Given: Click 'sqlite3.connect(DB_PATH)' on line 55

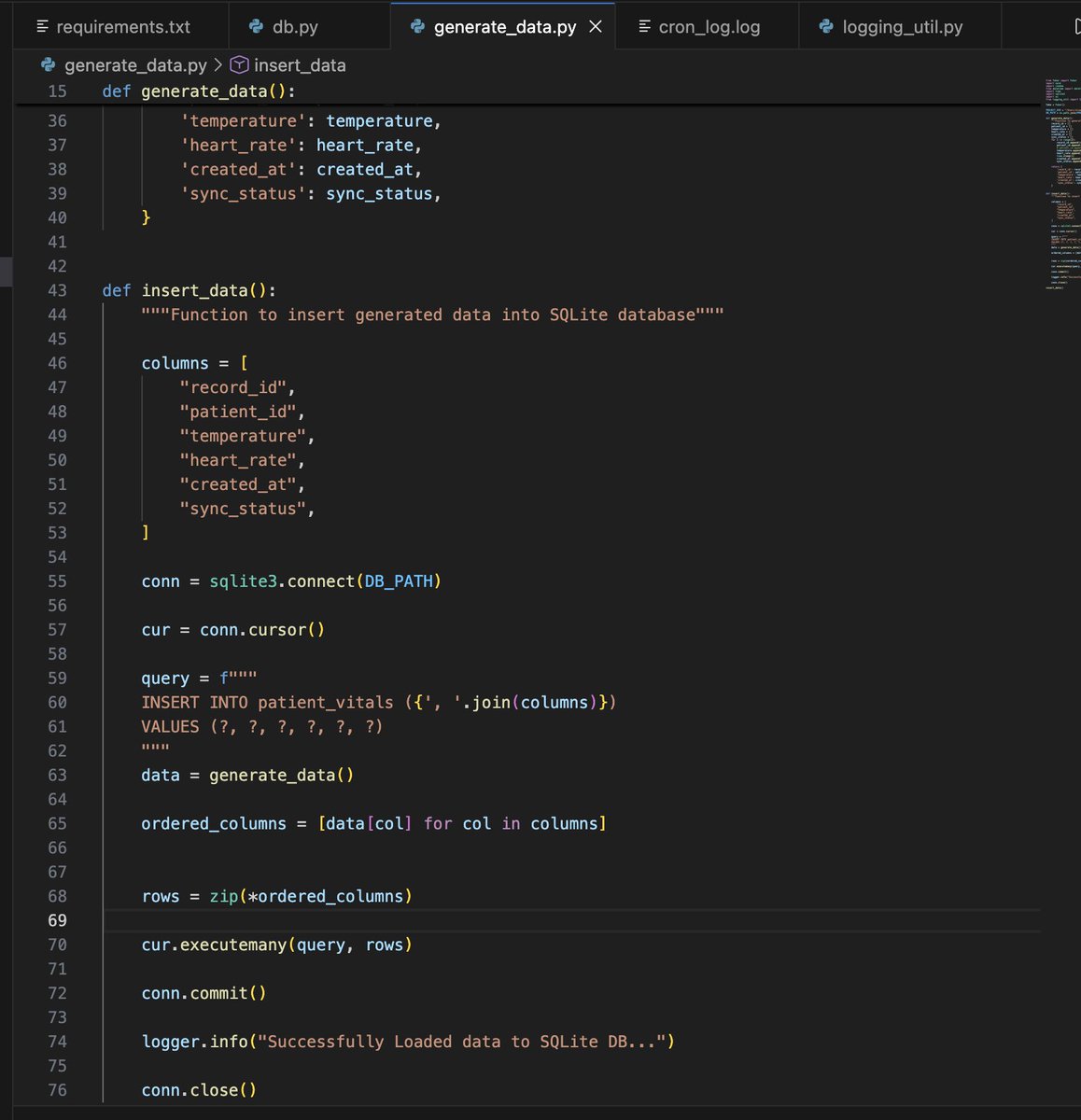Looking at the screenshot, I should (325, 581).
